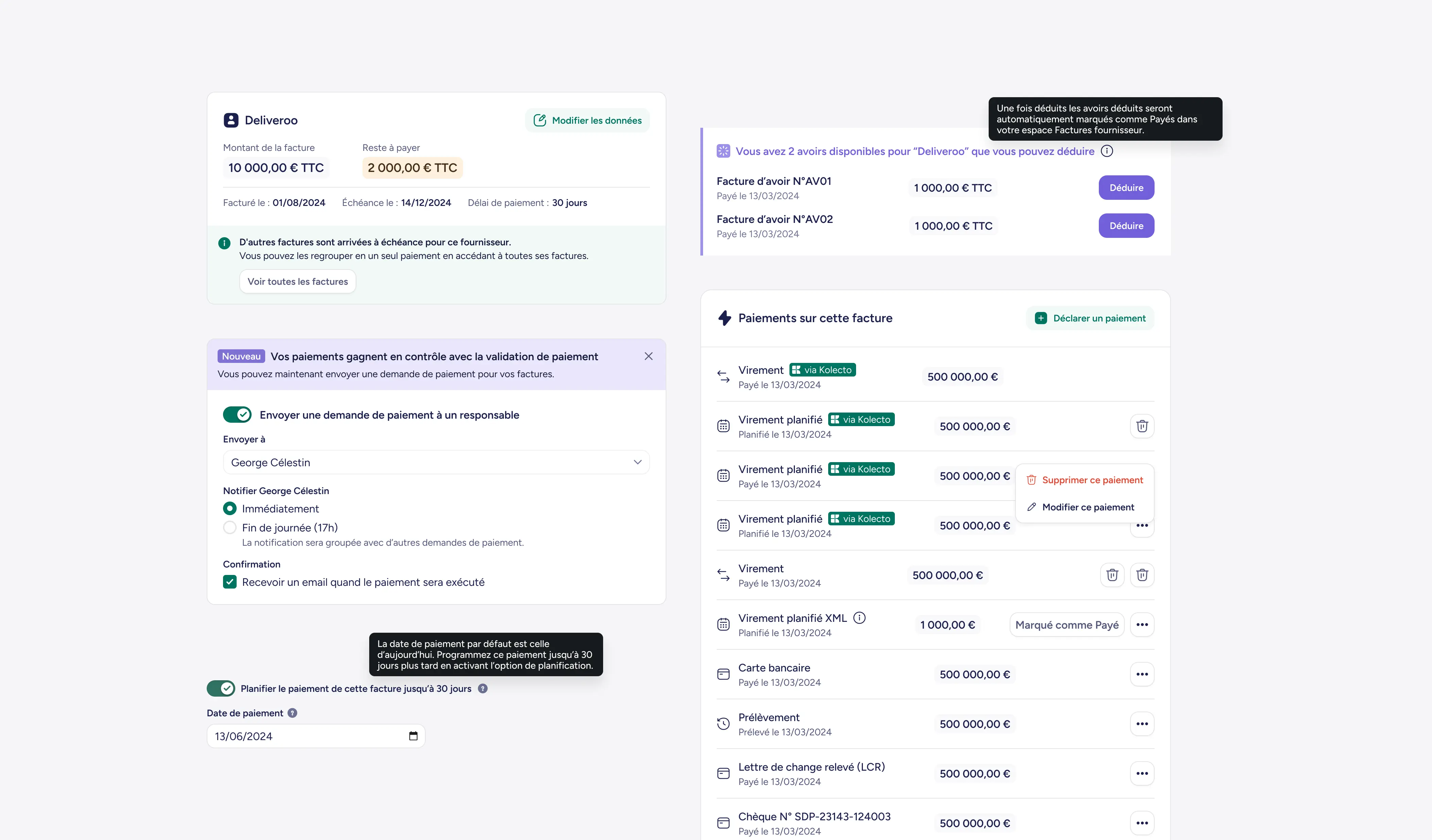This screenshot has height=840, width=1432.
Task: Click the purple avoirs sparkle icon
Action: click(x=723, y=151)
